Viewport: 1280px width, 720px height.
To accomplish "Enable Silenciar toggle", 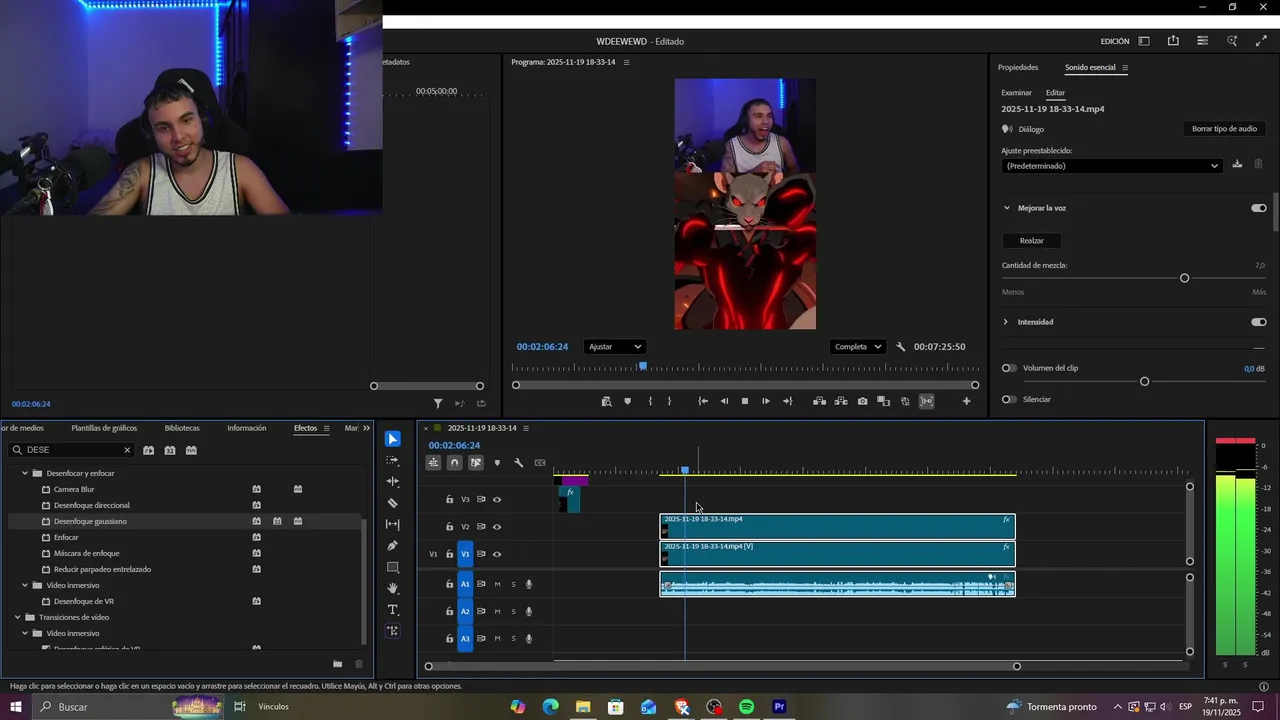I will click(x=1009, y=399).
